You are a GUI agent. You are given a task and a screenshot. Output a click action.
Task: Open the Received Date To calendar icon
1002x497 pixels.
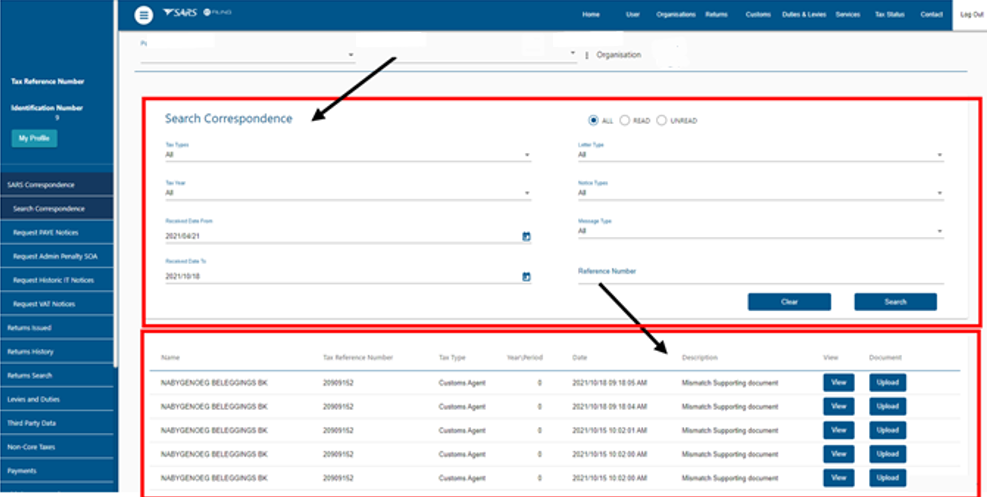point(526,276)
